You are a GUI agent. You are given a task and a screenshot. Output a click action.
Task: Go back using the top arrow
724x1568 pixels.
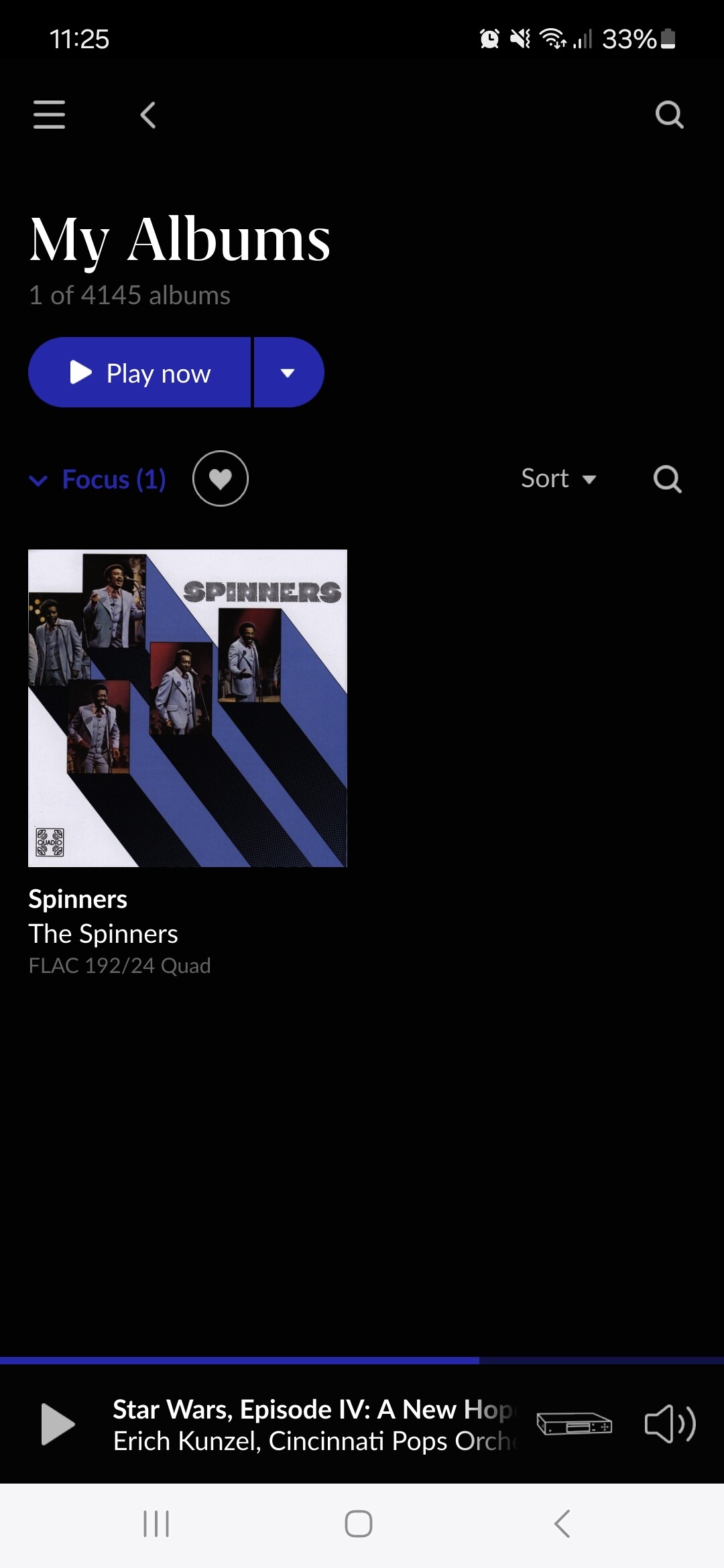(148, 115)
